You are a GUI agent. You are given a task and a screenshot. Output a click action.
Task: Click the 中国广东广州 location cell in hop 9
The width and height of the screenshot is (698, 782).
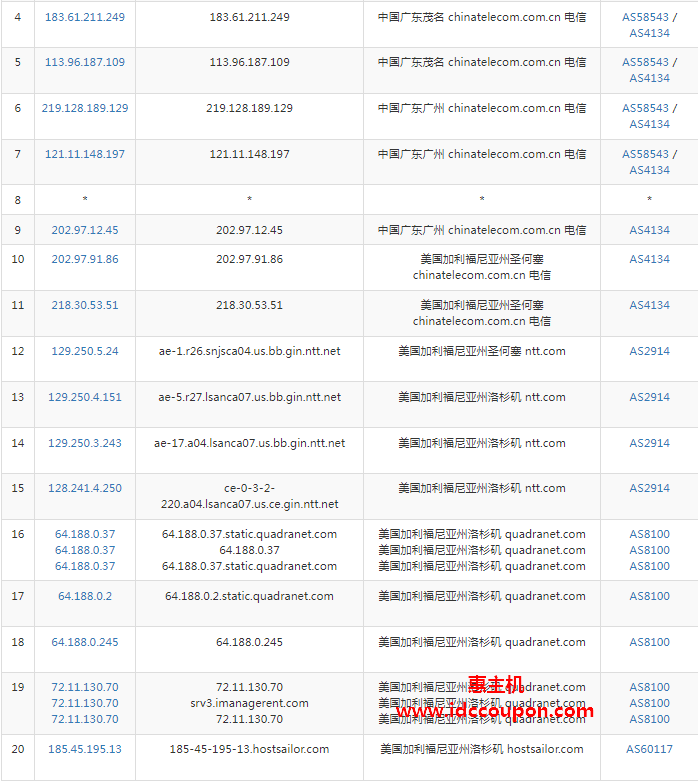tap(482, 230)
